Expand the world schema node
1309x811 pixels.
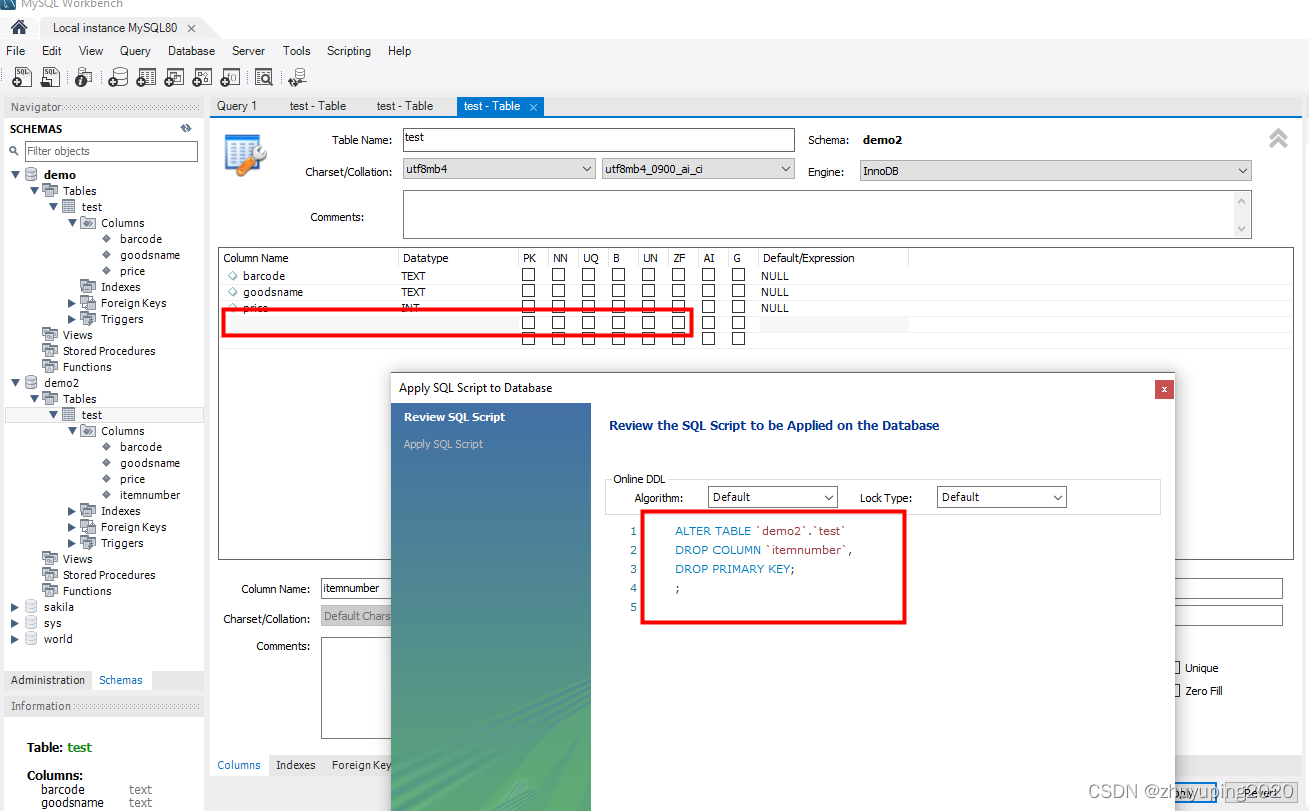[x=15, y=639]
